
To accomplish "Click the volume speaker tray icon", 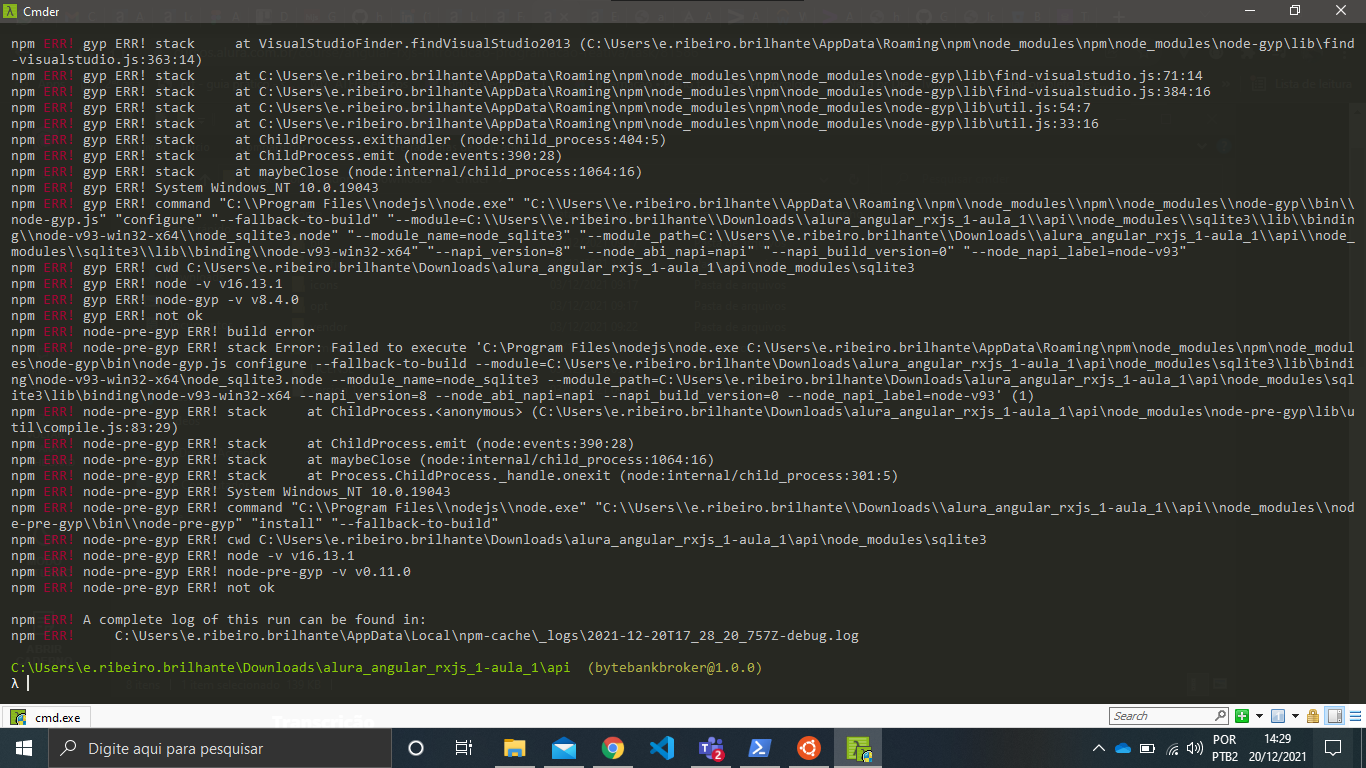I will point(1195,748).
